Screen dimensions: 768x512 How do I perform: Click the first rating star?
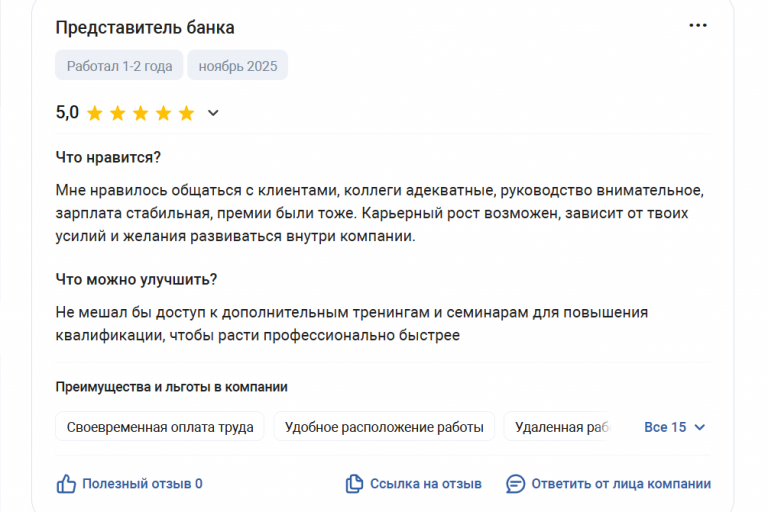tap(95, 113)
